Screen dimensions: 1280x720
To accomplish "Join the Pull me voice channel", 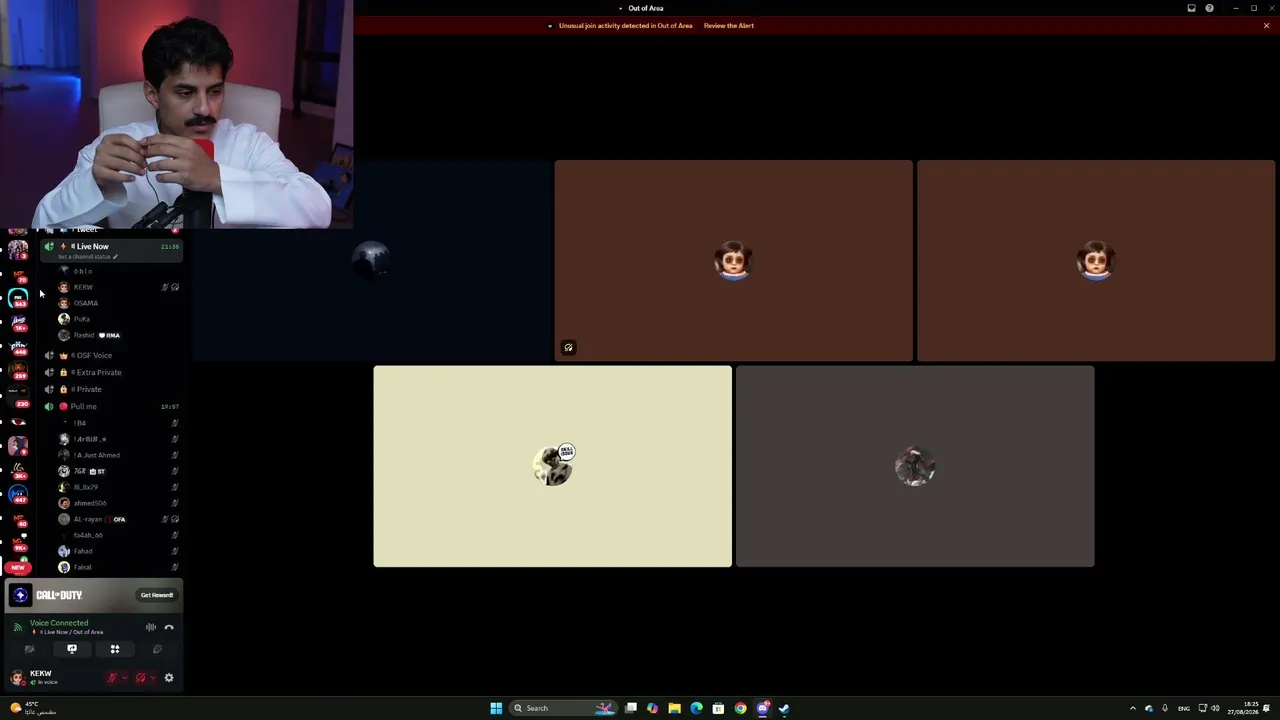I will (x=111, y=406).
